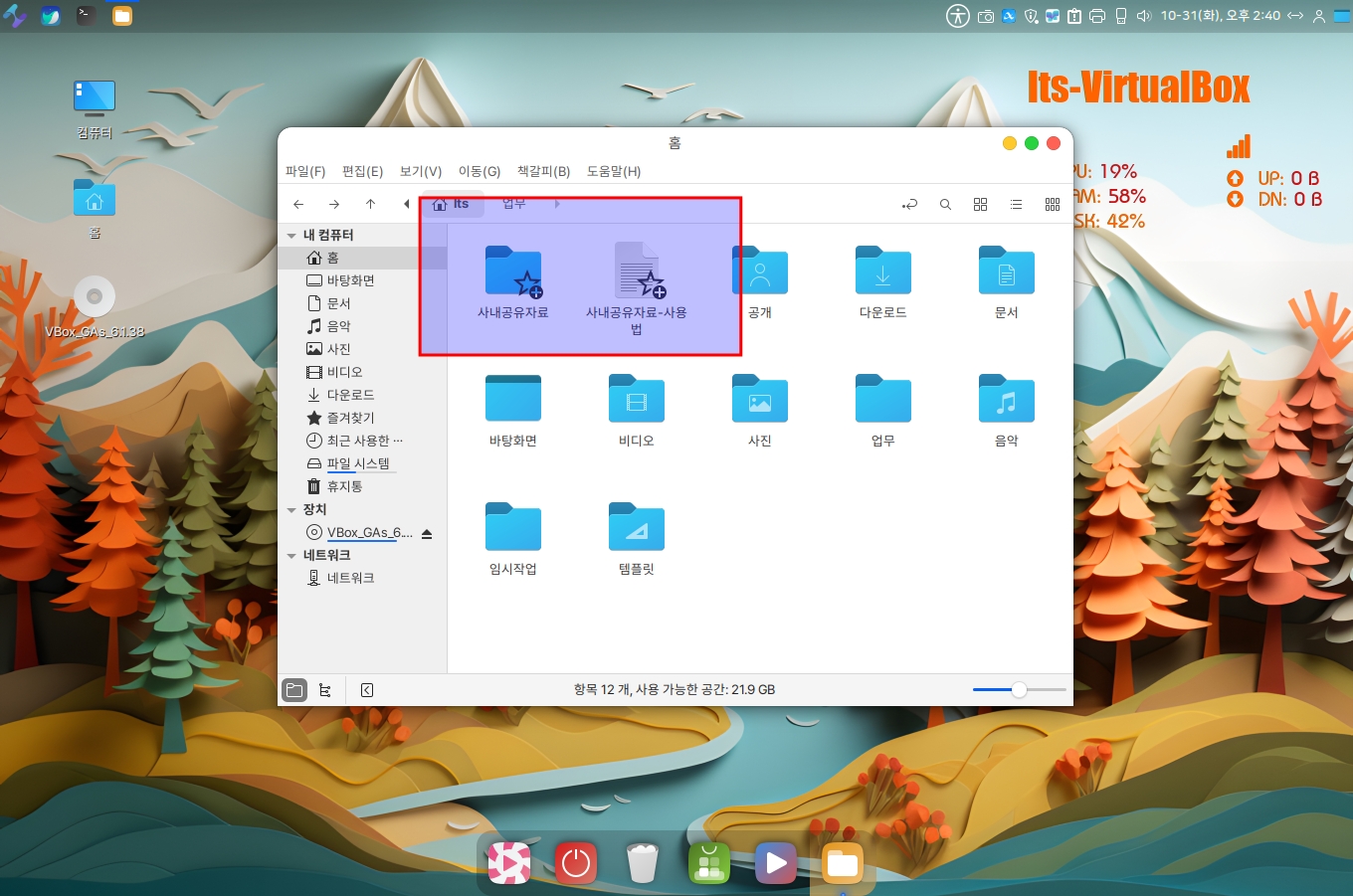
Task: Hide the sidebar panel
Action: (x=367, y=690)
